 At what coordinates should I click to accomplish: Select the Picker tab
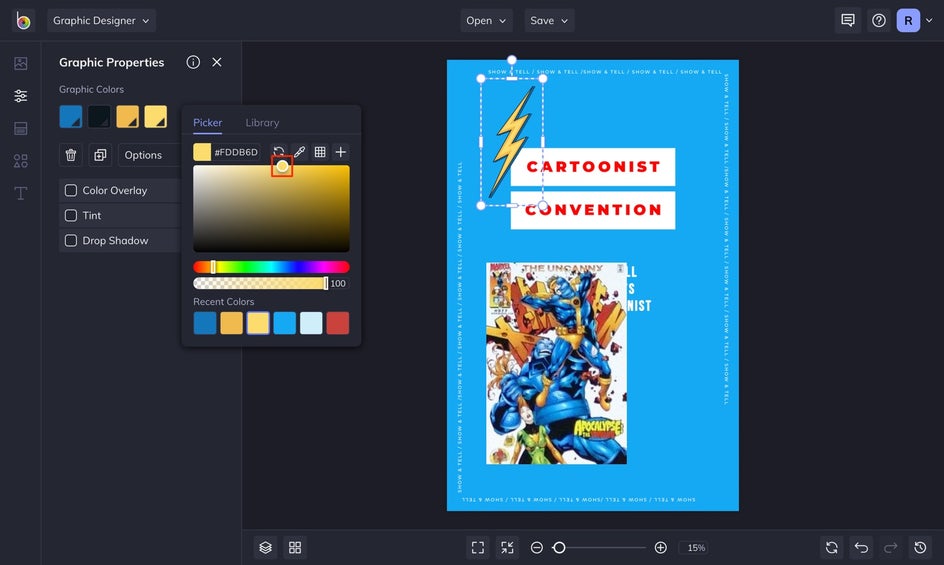[208, 122]
